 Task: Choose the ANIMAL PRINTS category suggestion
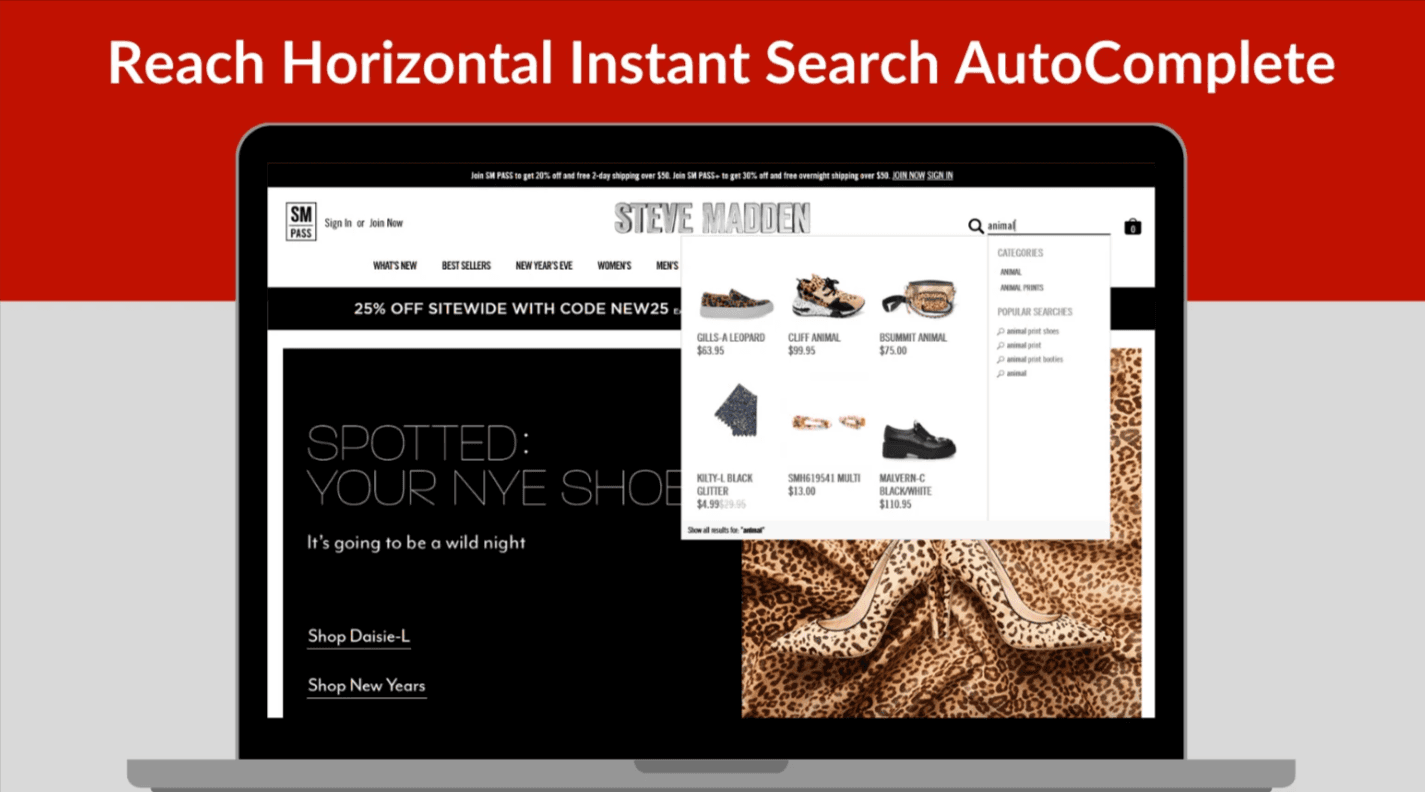(1021, 288)
